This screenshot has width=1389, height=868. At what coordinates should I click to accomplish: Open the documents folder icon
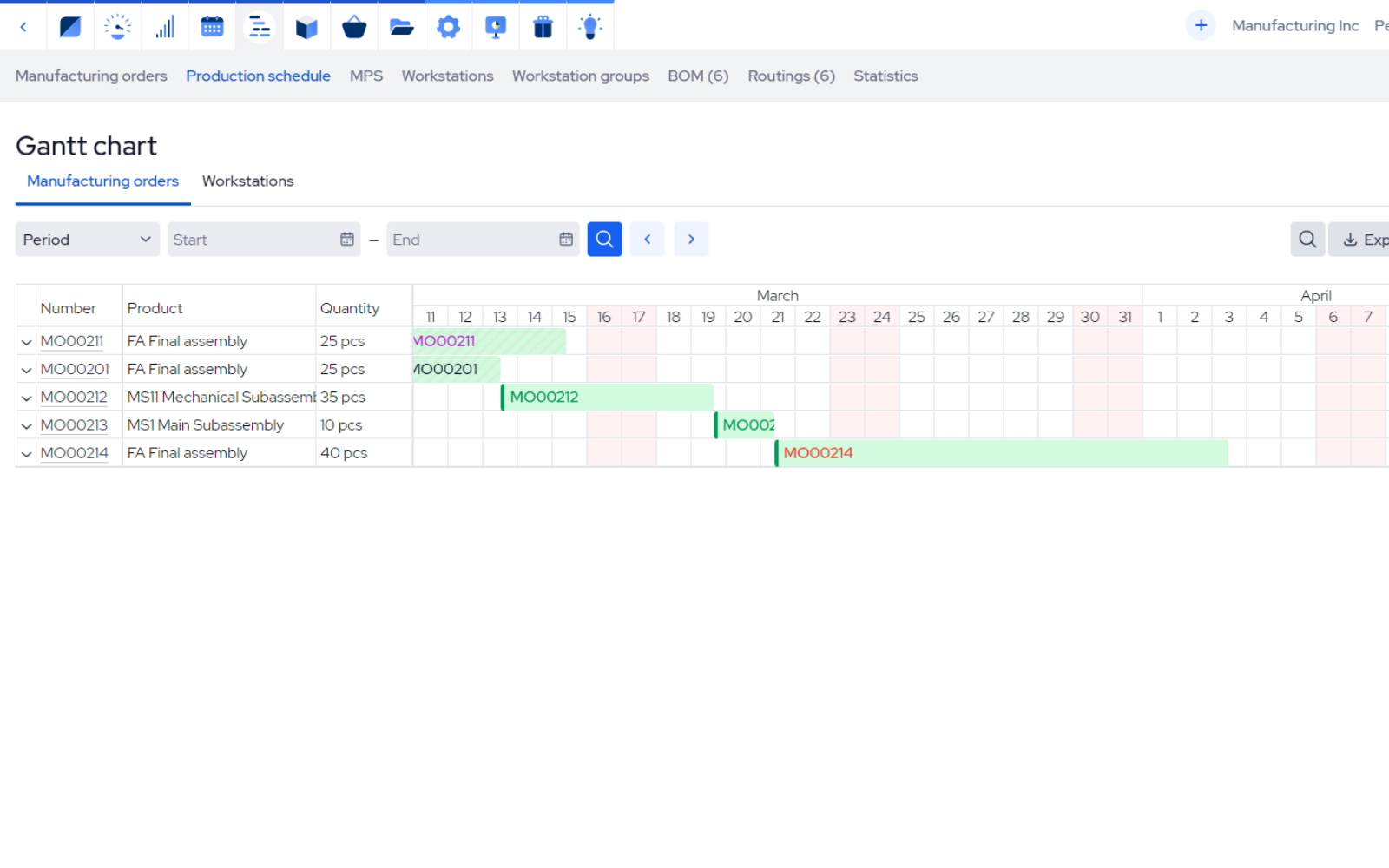(x=401, y=26)
